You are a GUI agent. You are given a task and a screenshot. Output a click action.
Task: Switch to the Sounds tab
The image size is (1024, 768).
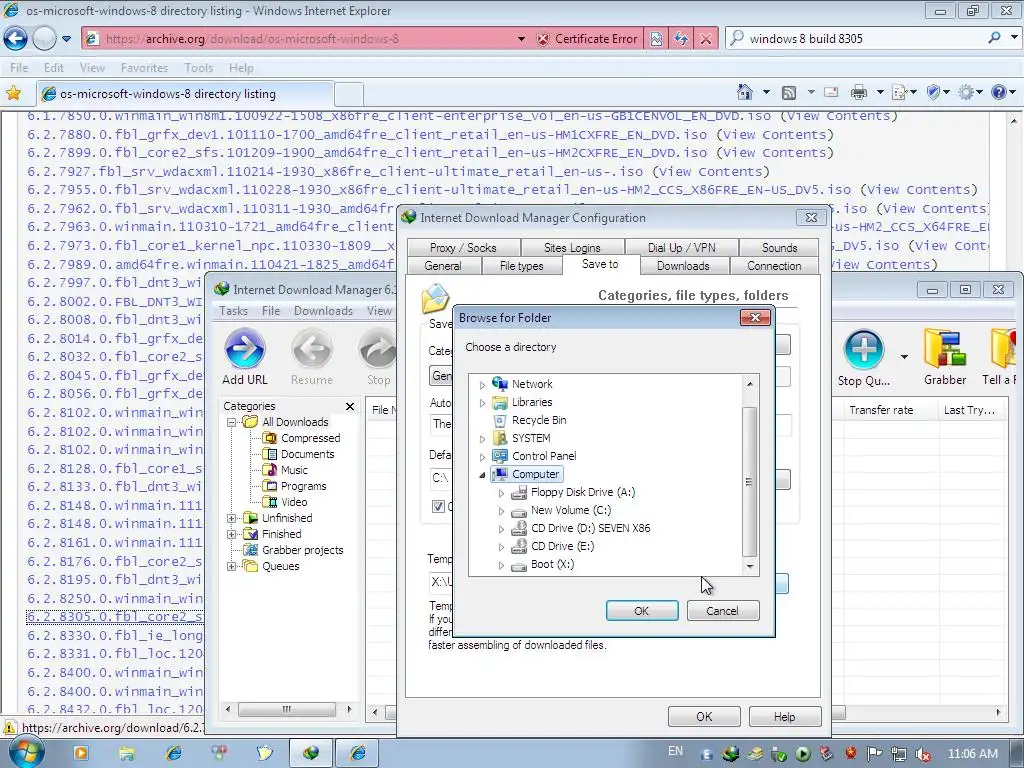click(x=779, y=248)
